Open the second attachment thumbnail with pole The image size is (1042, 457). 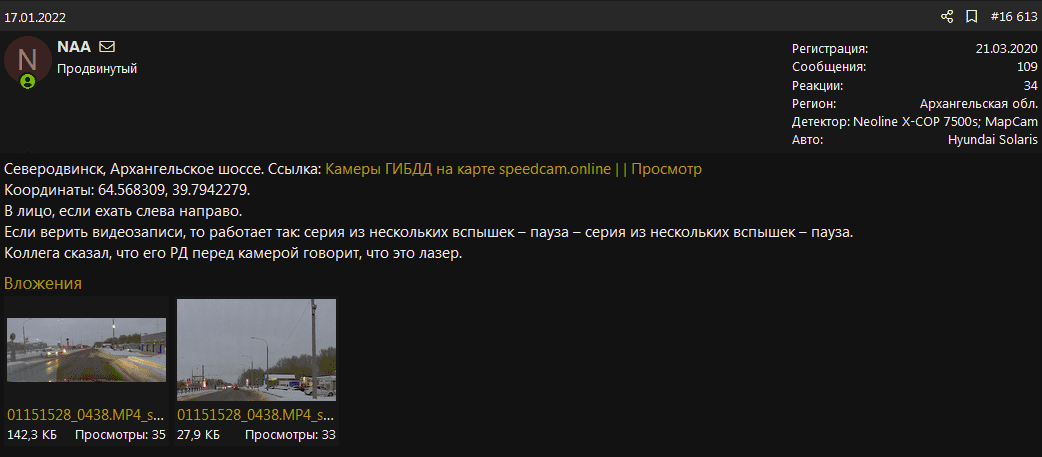(x=257, y=350)
